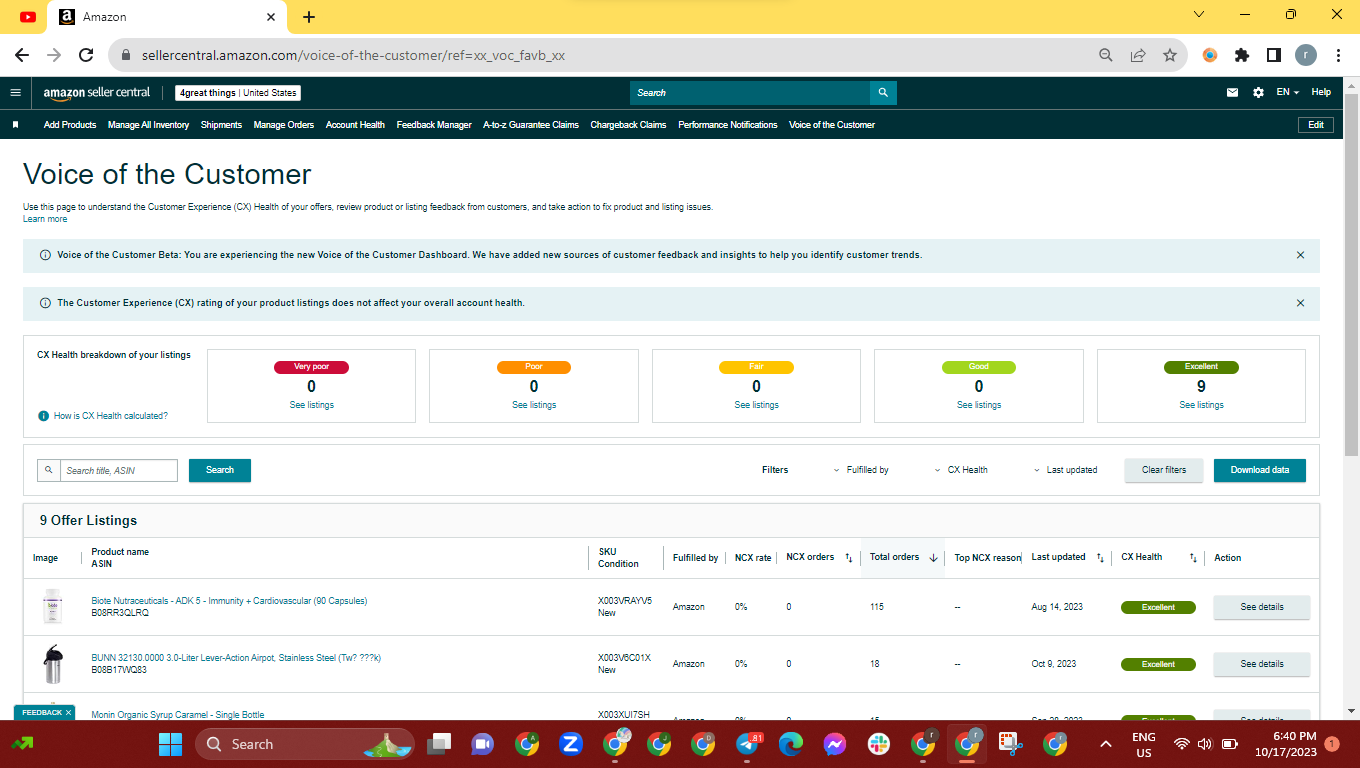This screenshot has height=768, width=1360.
Task: Open the Snipping Tool from the taskbar
Action: tap(1011, 744)
